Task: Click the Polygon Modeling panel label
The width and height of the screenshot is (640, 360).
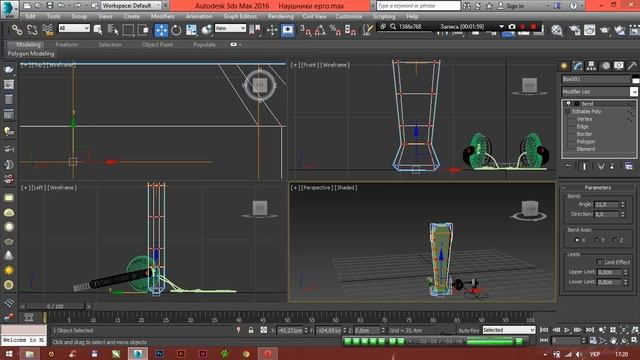Action: click(31, 53)
